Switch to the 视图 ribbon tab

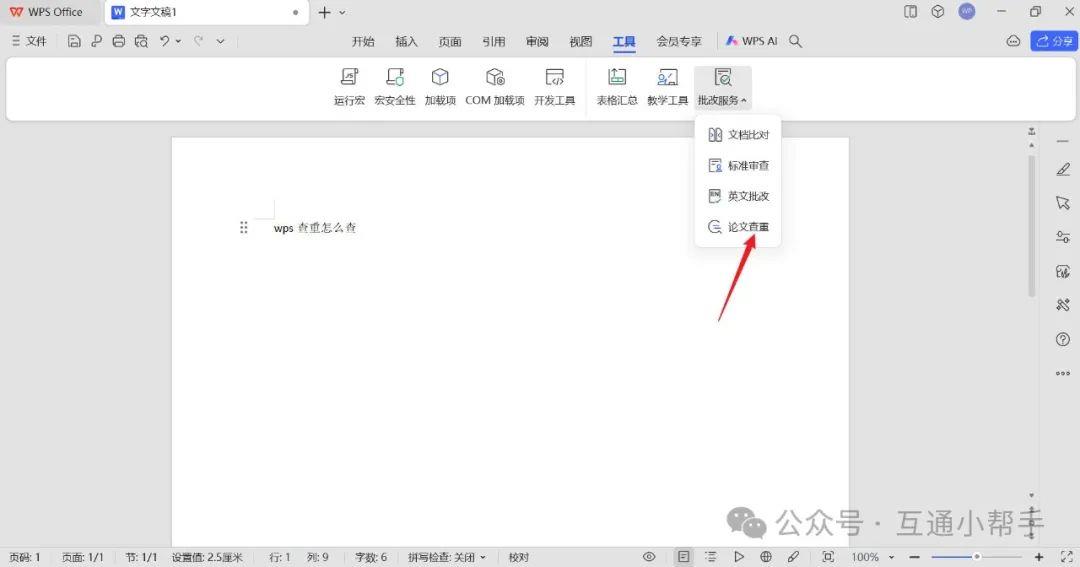pyautogui.click(x=581, y=41)
